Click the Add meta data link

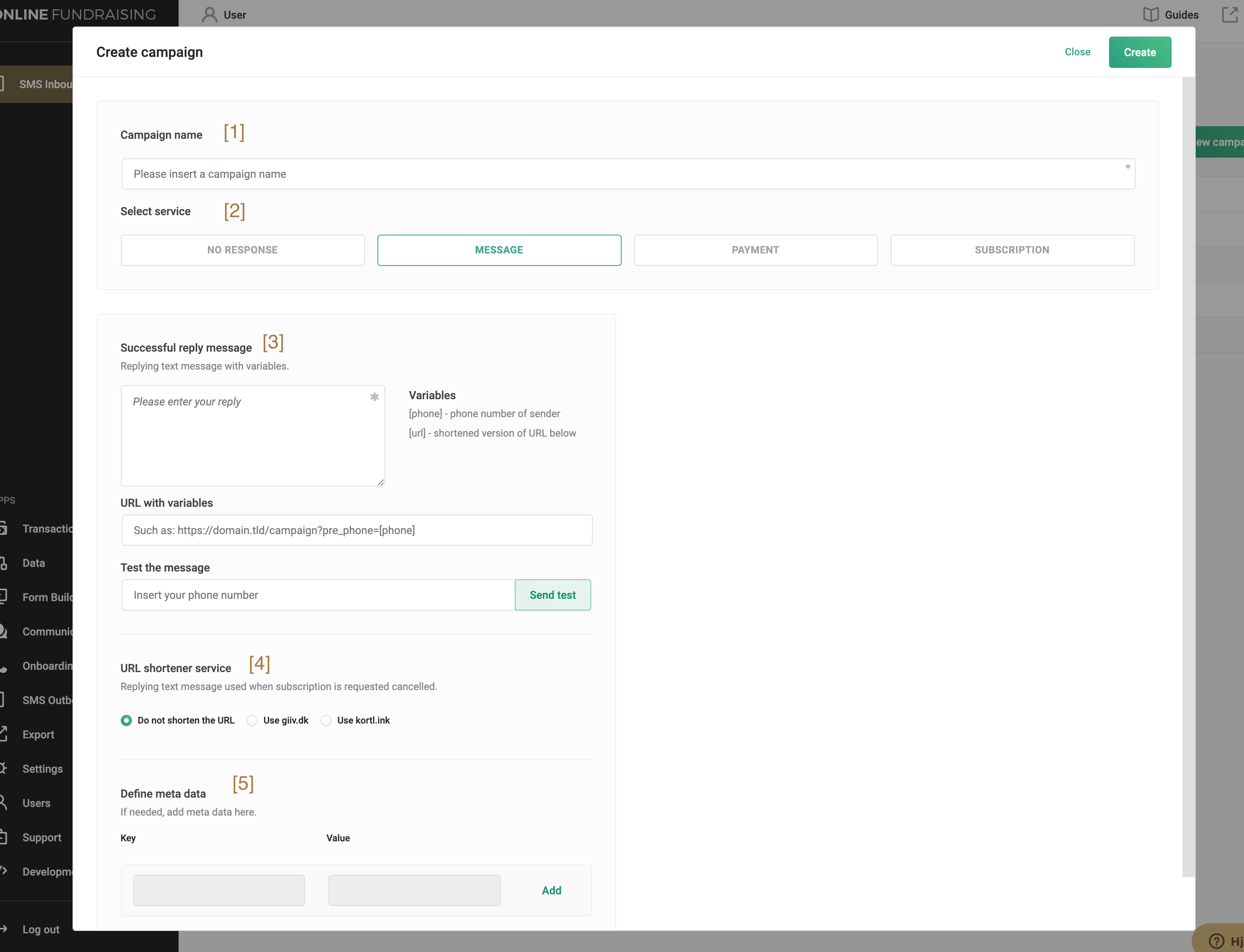coord(551,890)
